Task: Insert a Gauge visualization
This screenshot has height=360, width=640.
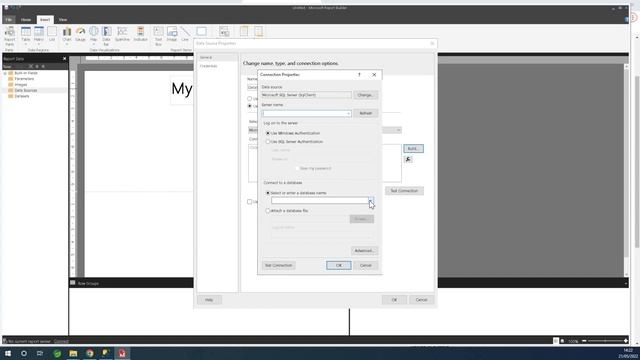Action: (80, 34)
